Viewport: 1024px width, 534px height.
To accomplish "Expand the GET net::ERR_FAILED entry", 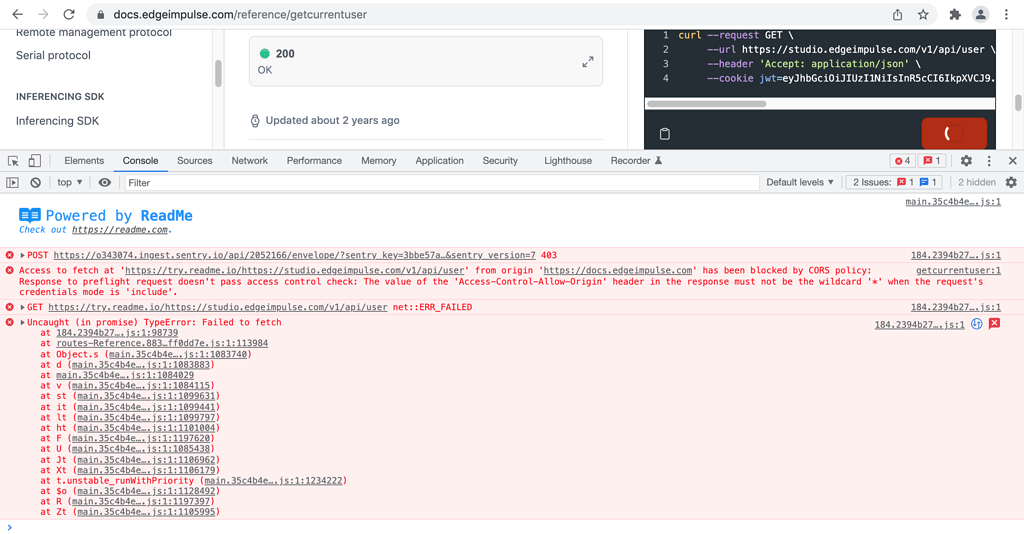I will point(22,307).
